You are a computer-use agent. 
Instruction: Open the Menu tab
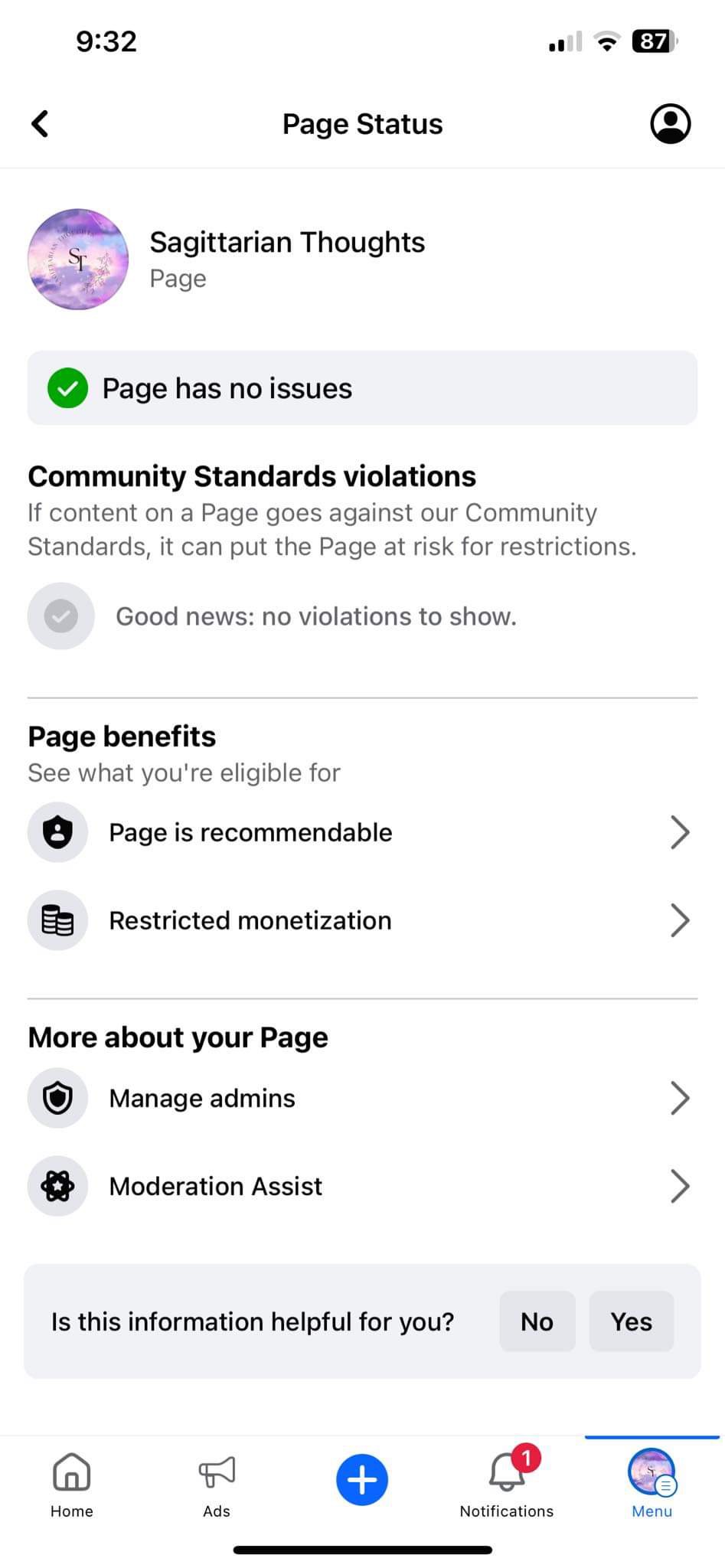[x=652, y=1484]
